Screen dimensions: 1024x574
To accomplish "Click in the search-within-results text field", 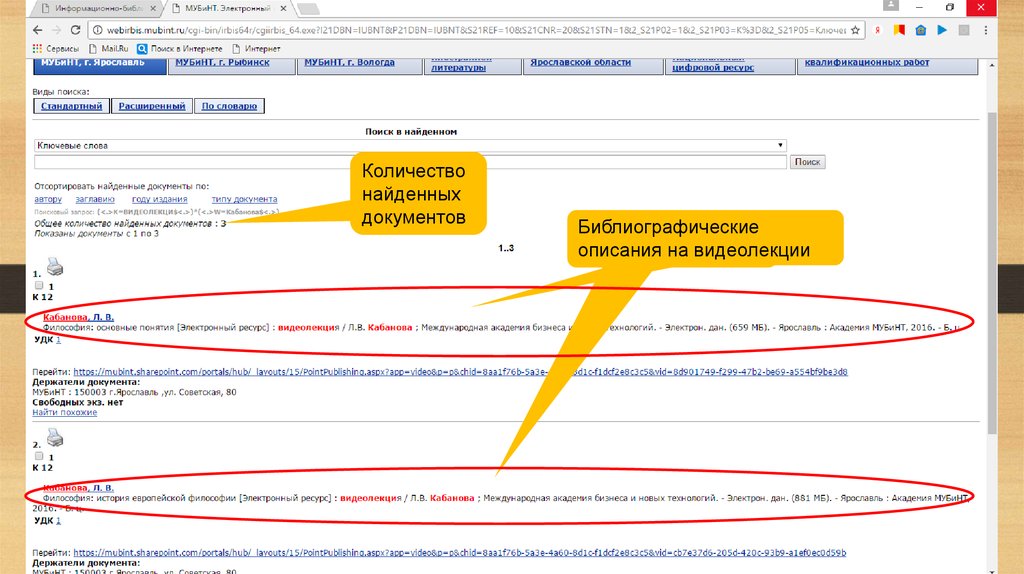I will click(410, 162).
